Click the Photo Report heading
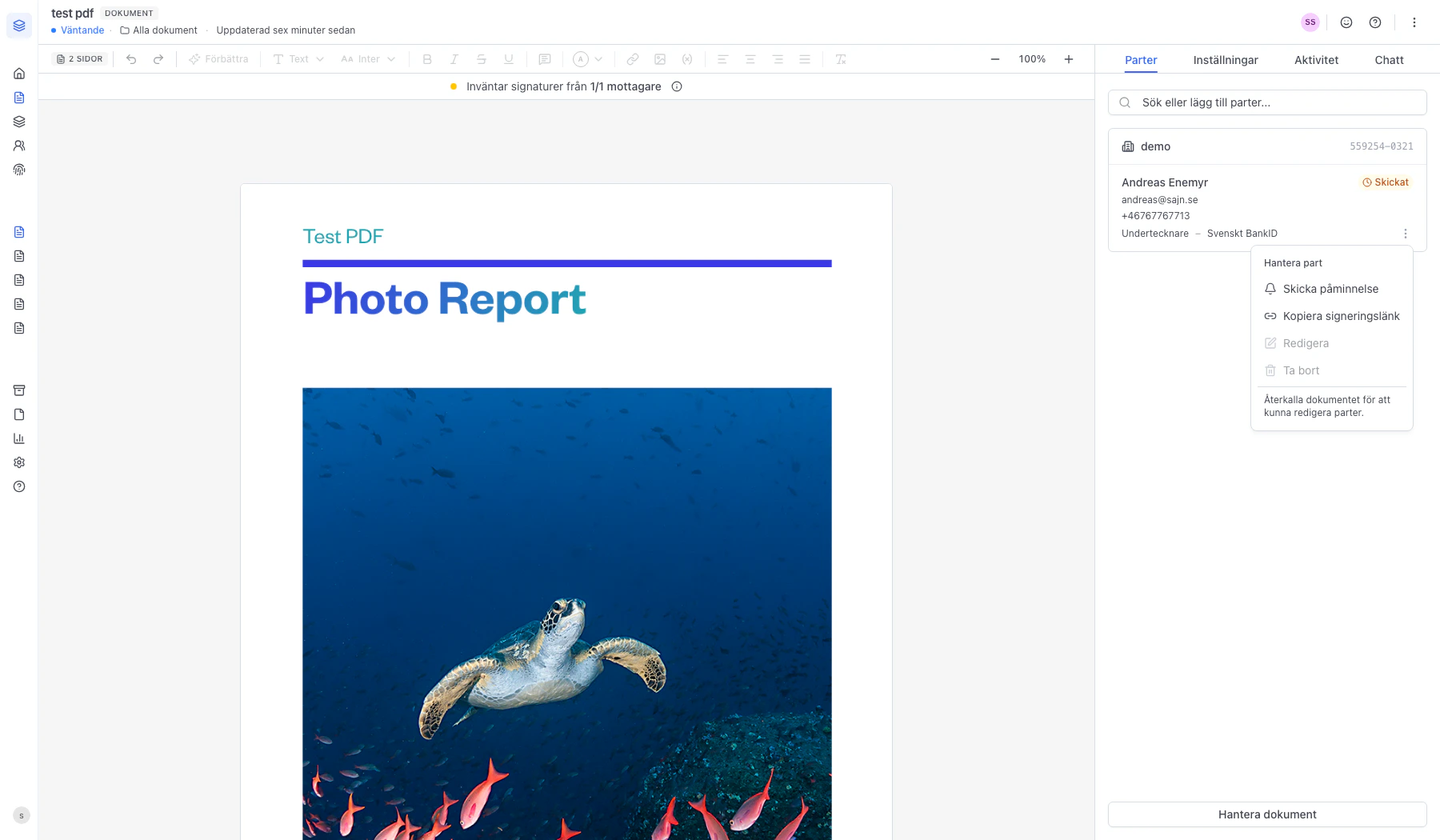This screenshot has height=840, width=1440. [x=445, y=299]
